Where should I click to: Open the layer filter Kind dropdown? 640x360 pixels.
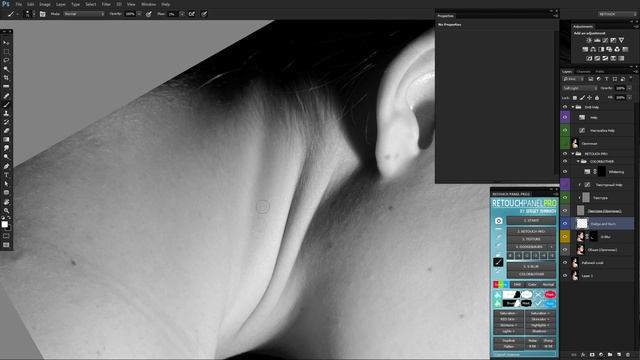(573, 79)
